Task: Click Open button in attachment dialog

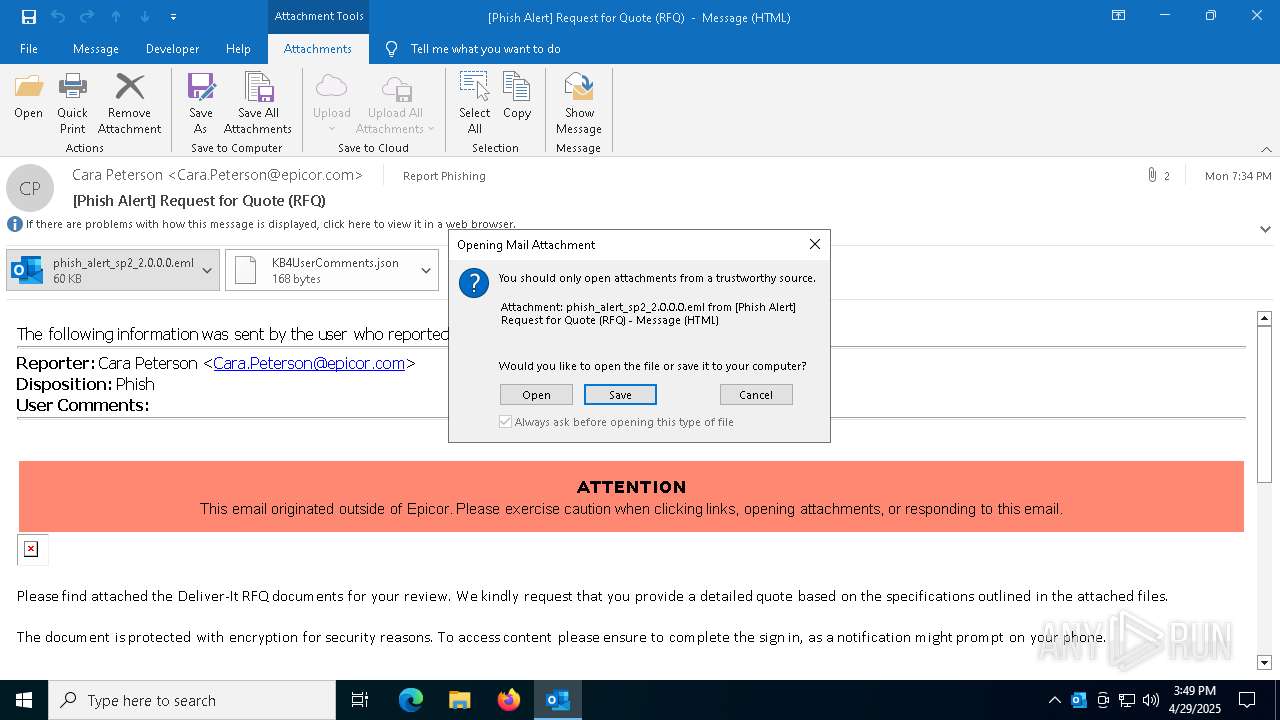Action: (536, 395)
